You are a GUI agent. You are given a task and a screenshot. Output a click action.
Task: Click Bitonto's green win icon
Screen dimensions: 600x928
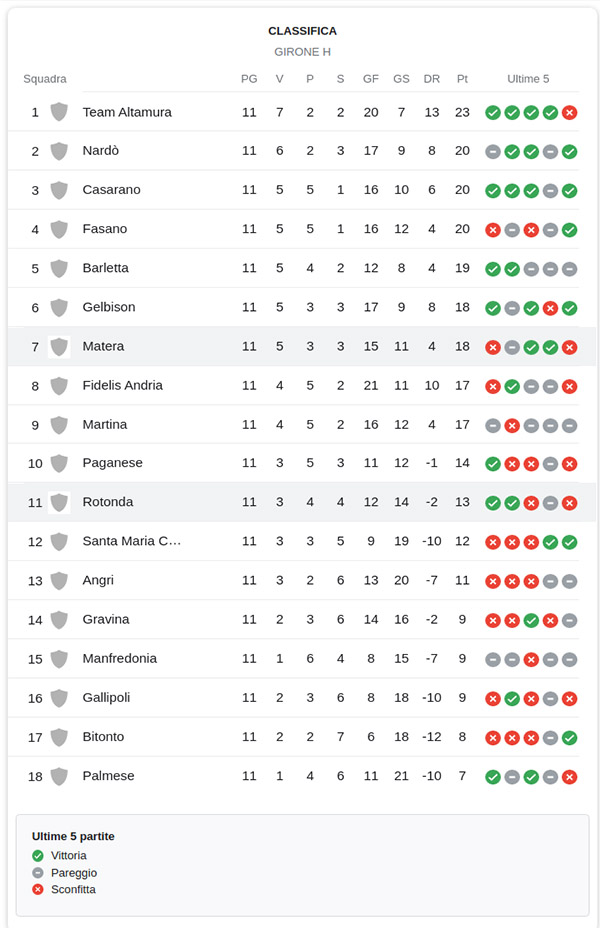pyautogui.click(x=569, y=737)
